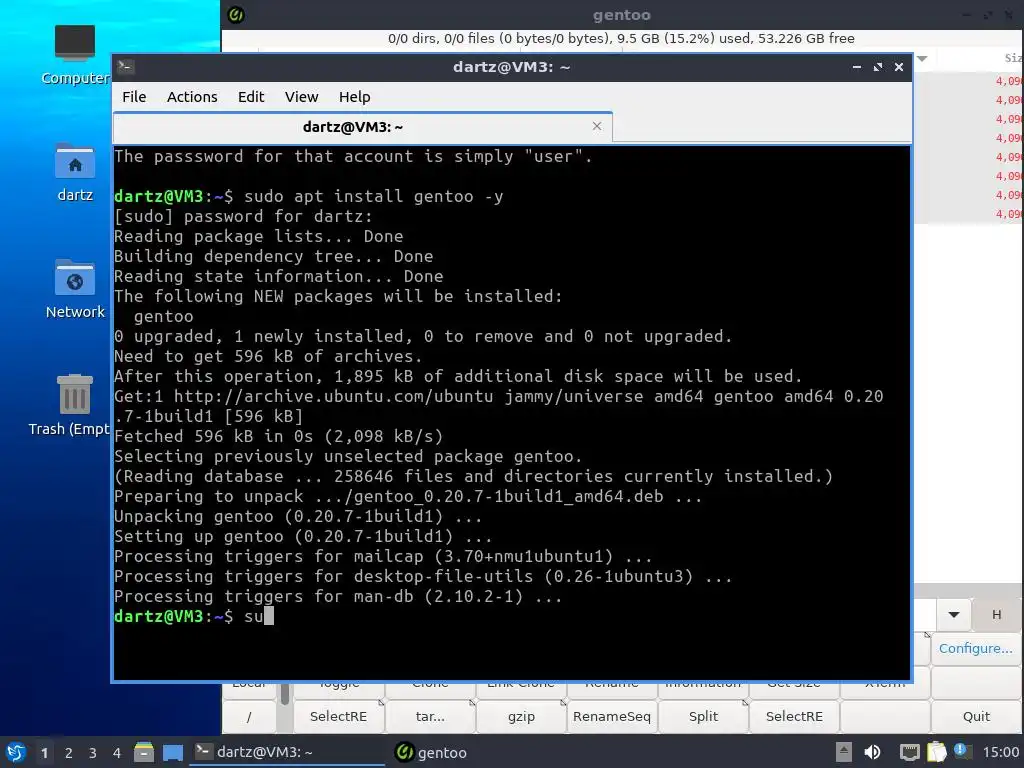This screenshot has width=1024, height=768.
Task: Click the network status tray icon
Action: coord(909,752)
